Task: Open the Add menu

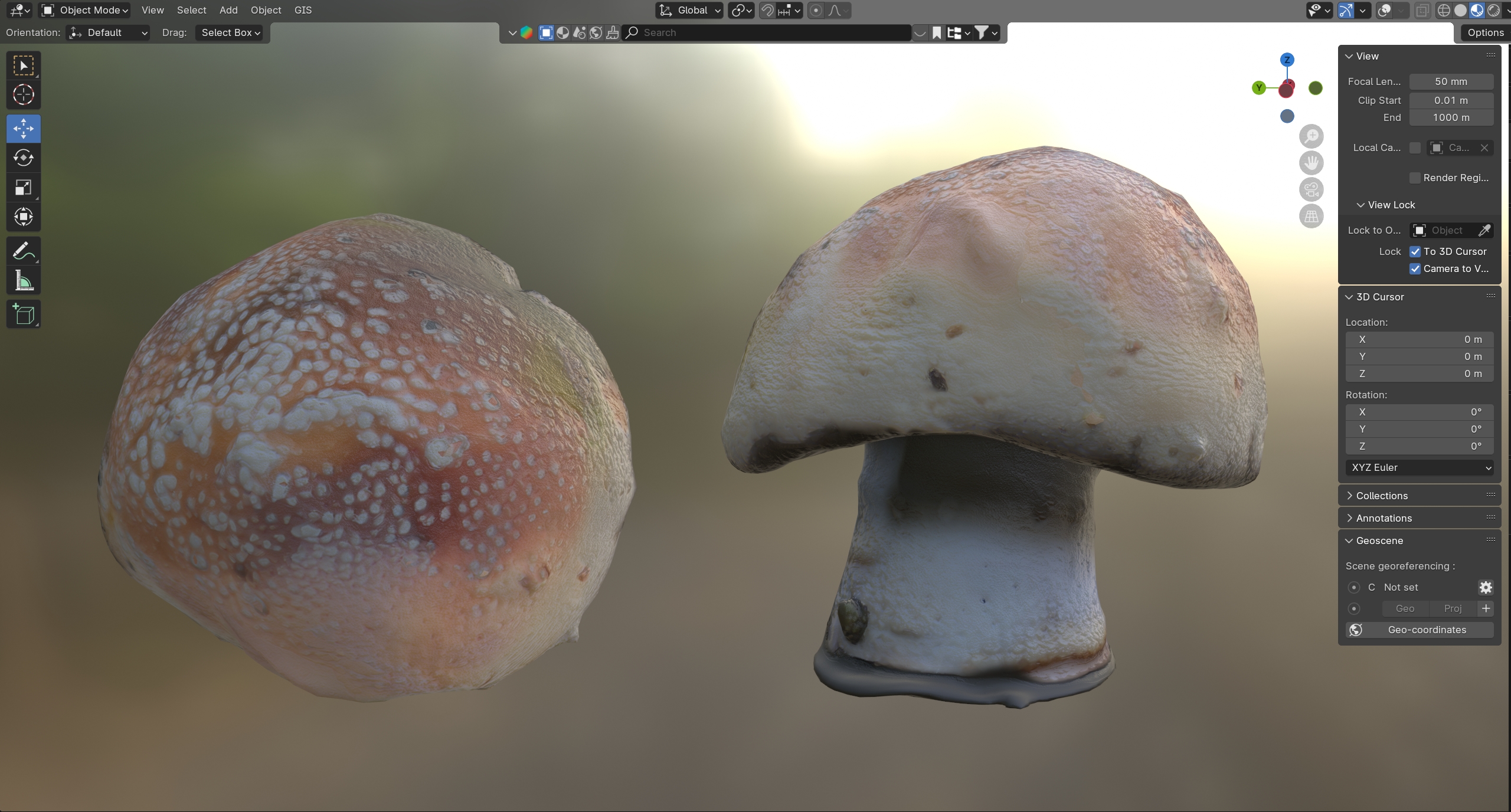Action: pos(228,10)
